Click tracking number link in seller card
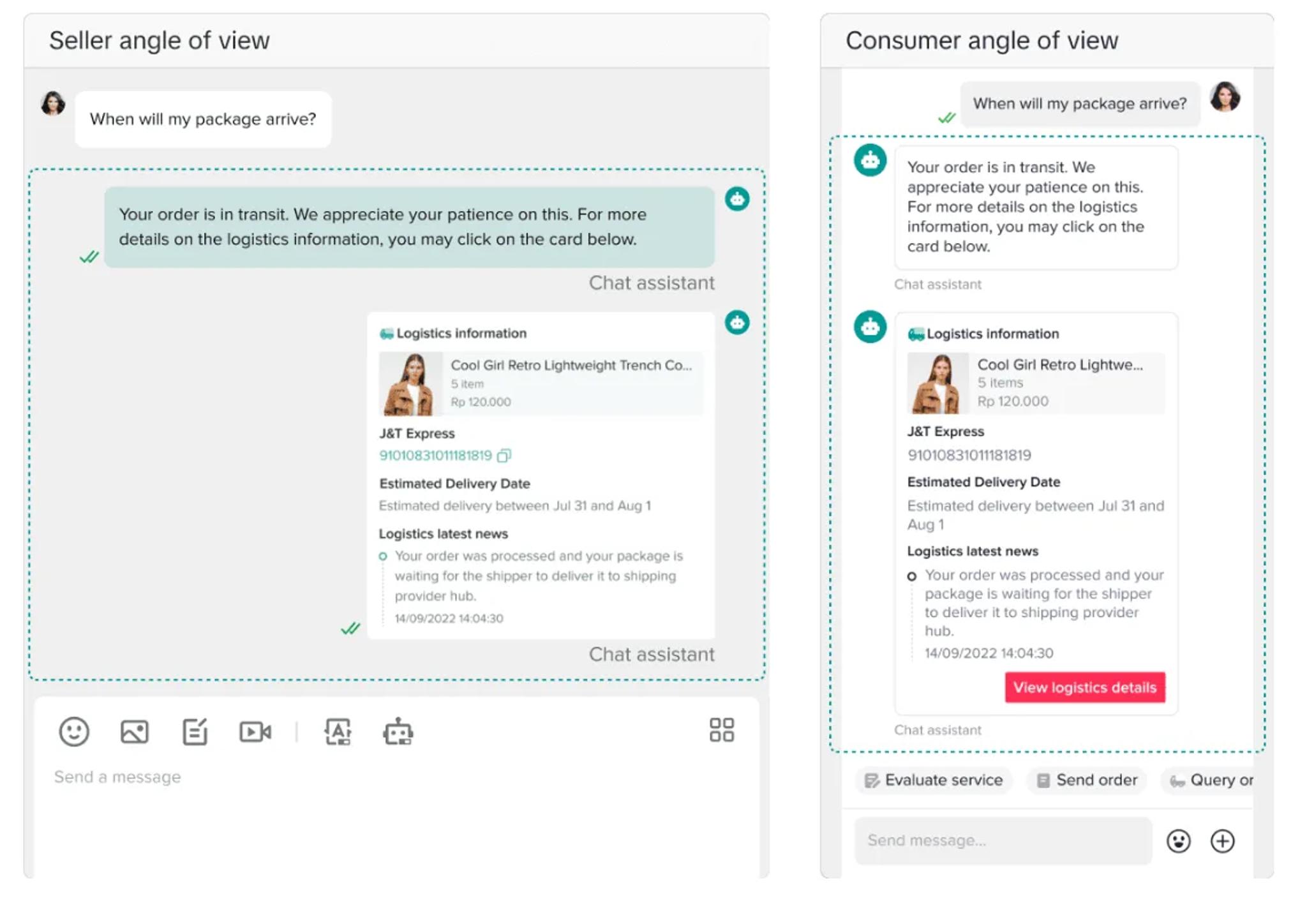 coord(435,456)
